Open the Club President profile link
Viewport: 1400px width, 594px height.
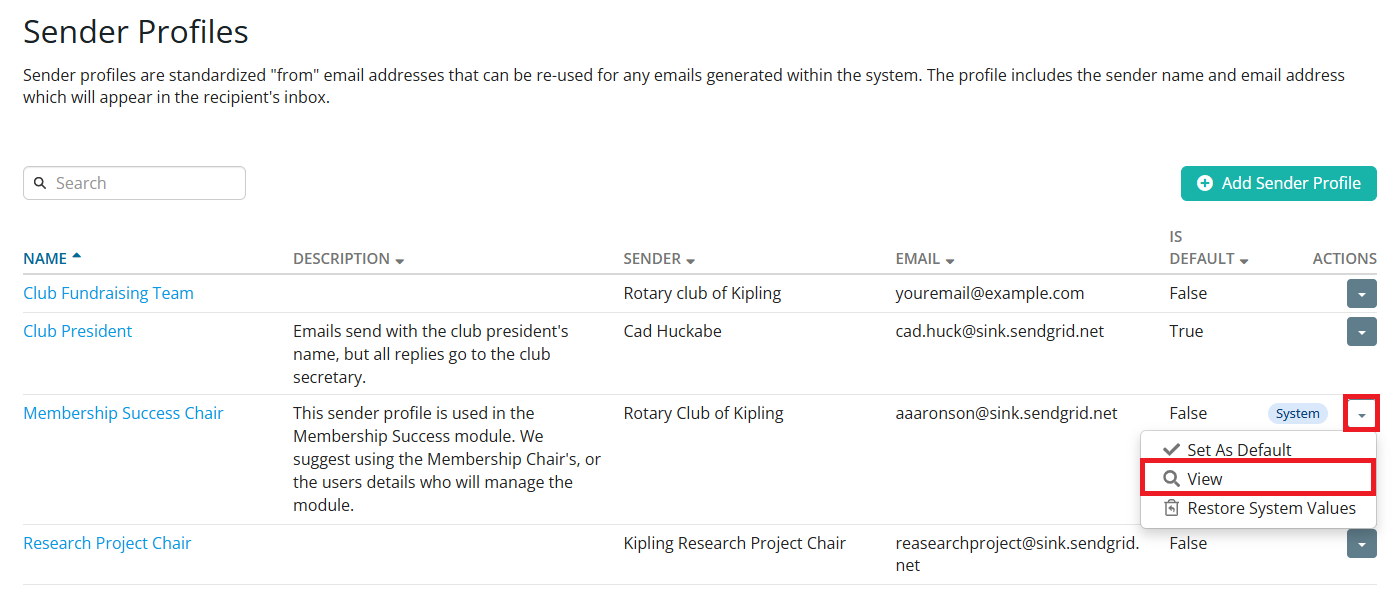point(77,330)
